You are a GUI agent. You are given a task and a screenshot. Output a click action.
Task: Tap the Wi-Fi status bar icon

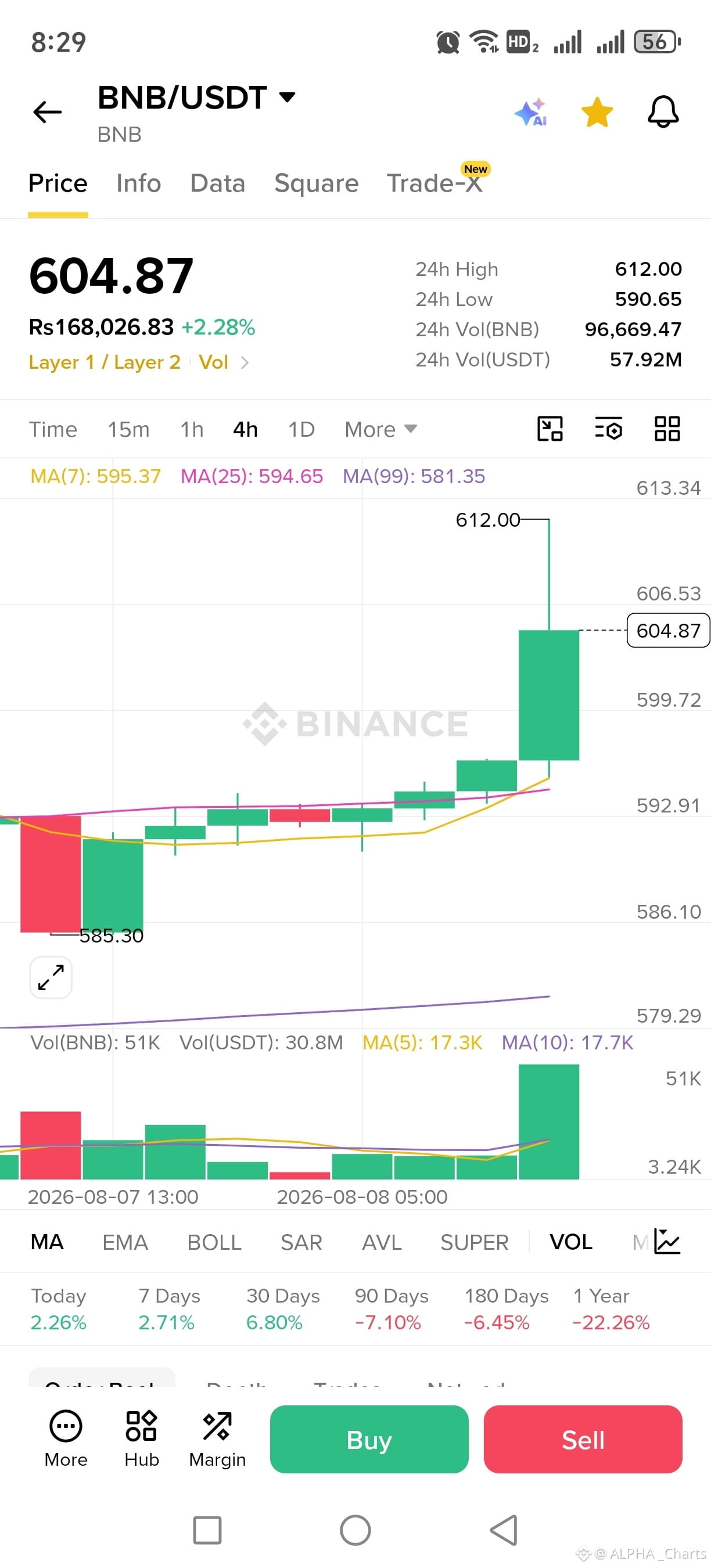(484, 41)
